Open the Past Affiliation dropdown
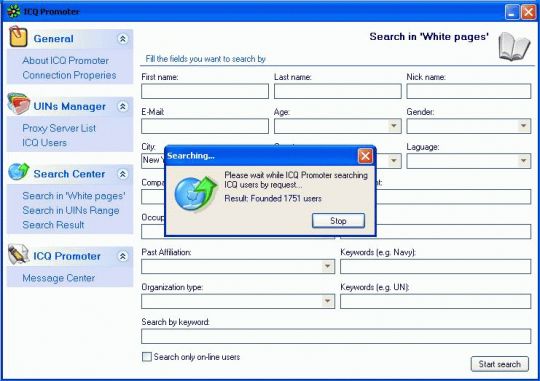 click(328, 266)
